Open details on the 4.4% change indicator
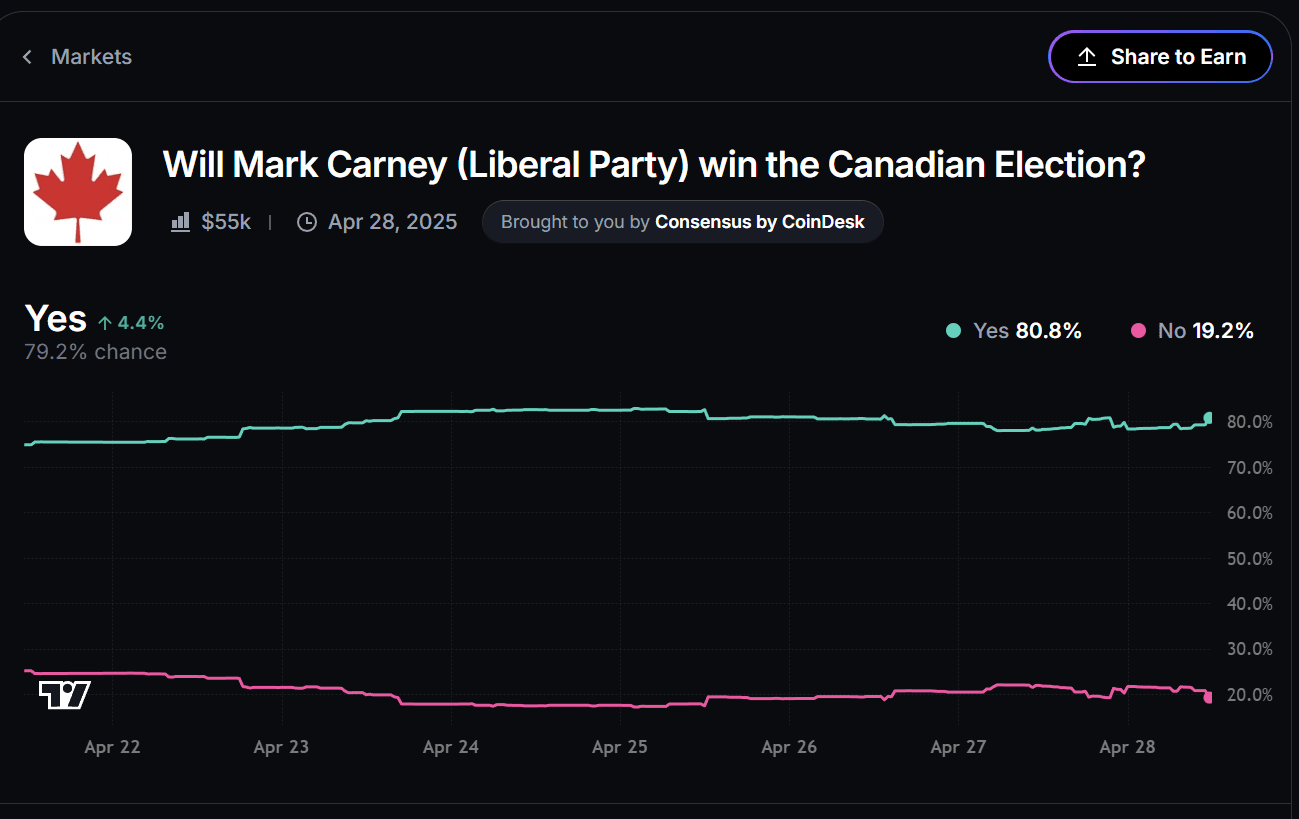Screen dimensions: 1299x819 (131, 322)
